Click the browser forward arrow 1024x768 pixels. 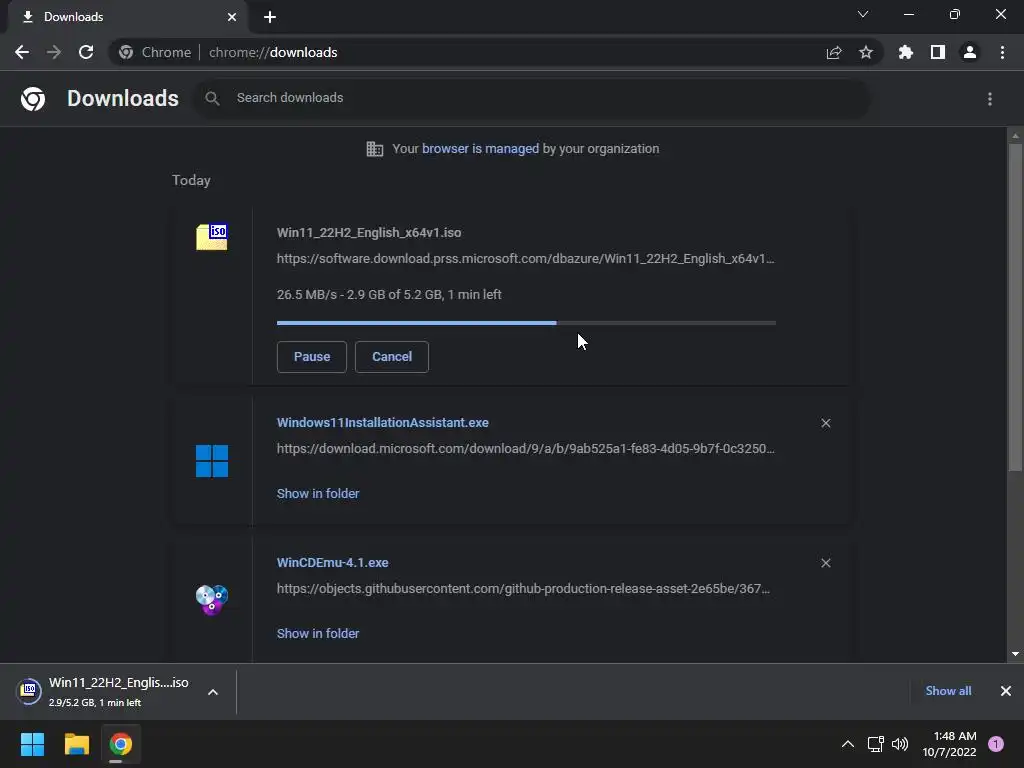pos(54,52)
